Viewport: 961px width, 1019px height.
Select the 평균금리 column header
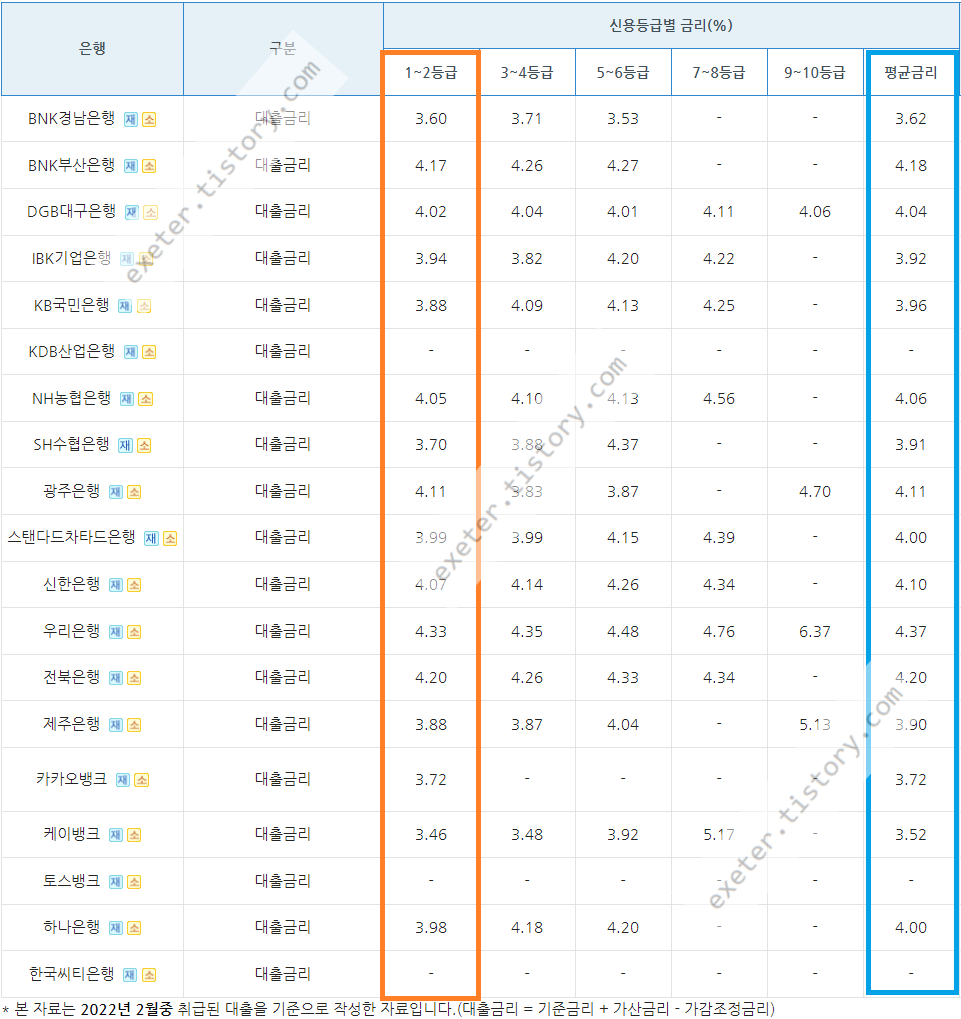click(911, 73)
